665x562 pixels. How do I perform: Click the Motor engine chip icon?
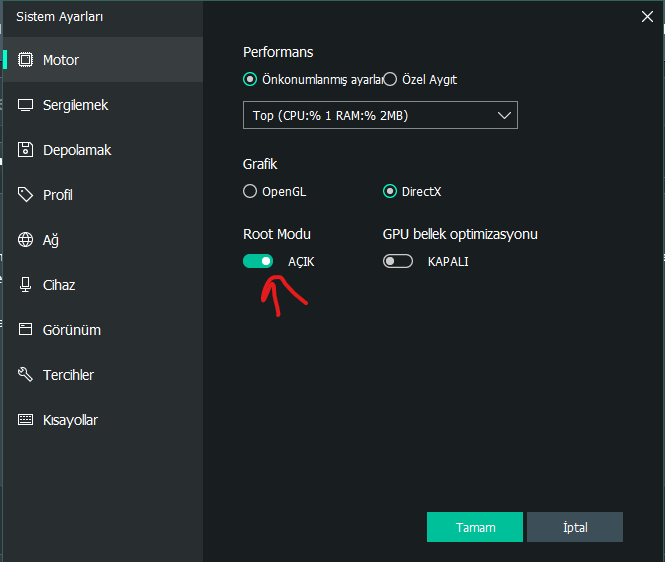(x=25, y=60)
